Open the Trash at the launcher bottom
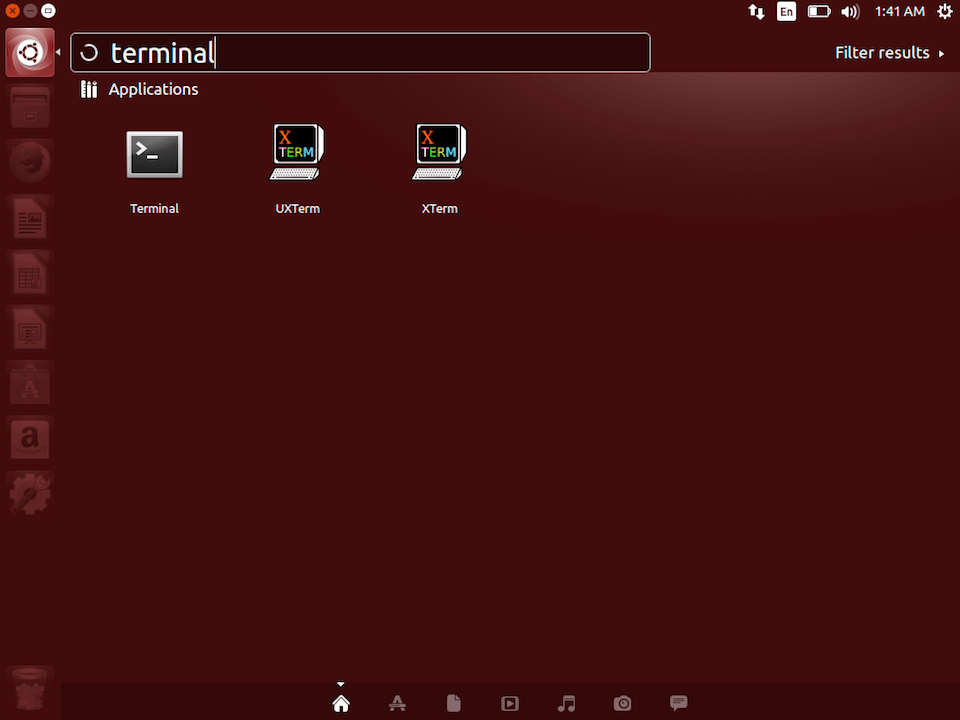The image size is (960, 720). [30, 688]
